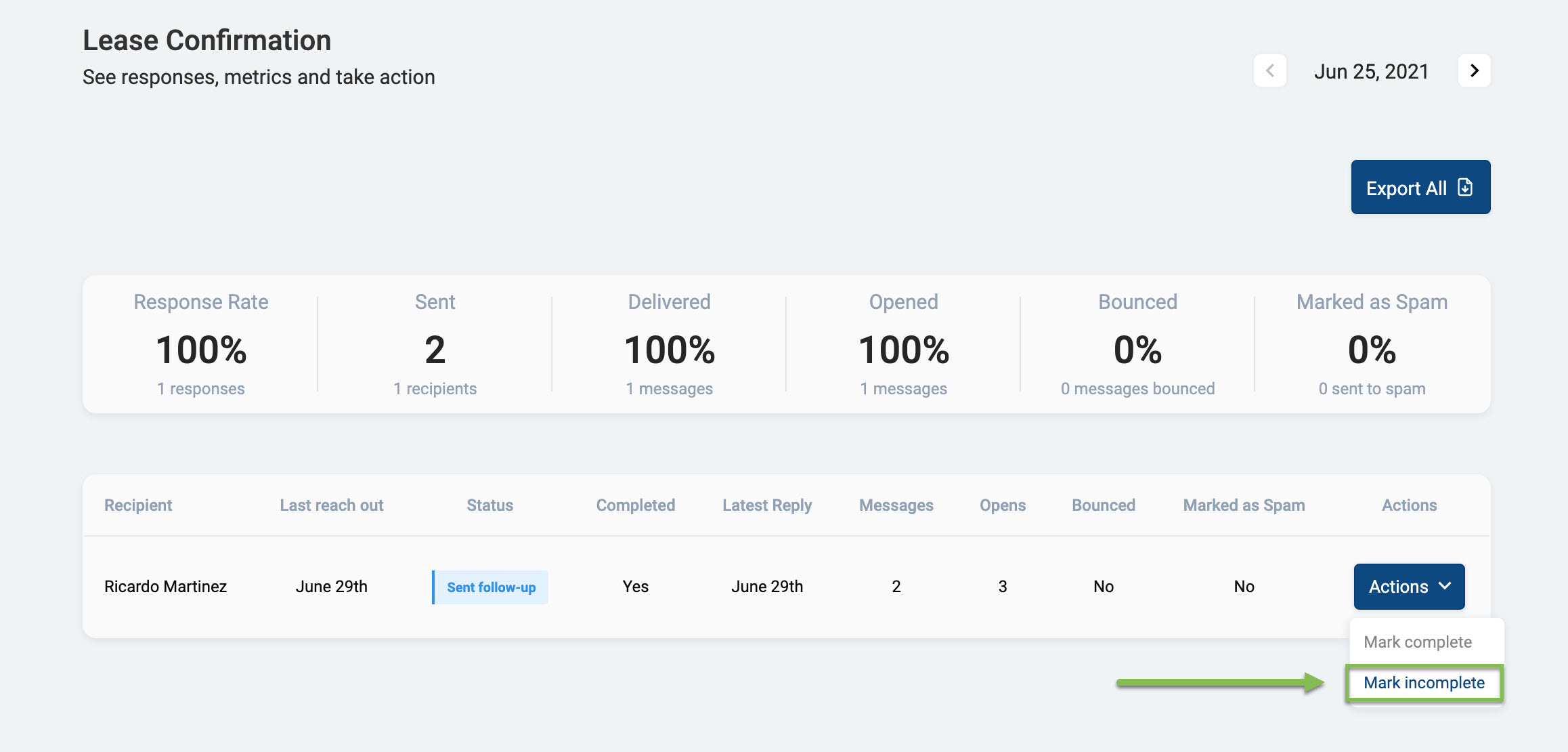Go to previous date with left chevron
This screenshot has height=752, width=1568.
coord(1270,70)
